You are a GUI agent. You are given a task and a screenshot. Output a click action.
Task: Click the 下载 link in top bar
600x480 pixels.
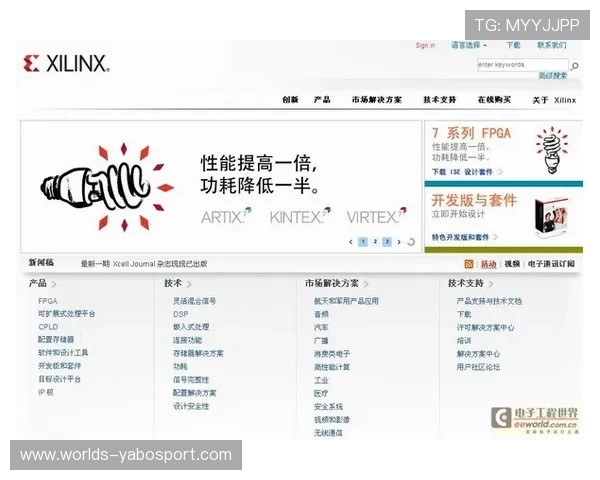[513, 45]
